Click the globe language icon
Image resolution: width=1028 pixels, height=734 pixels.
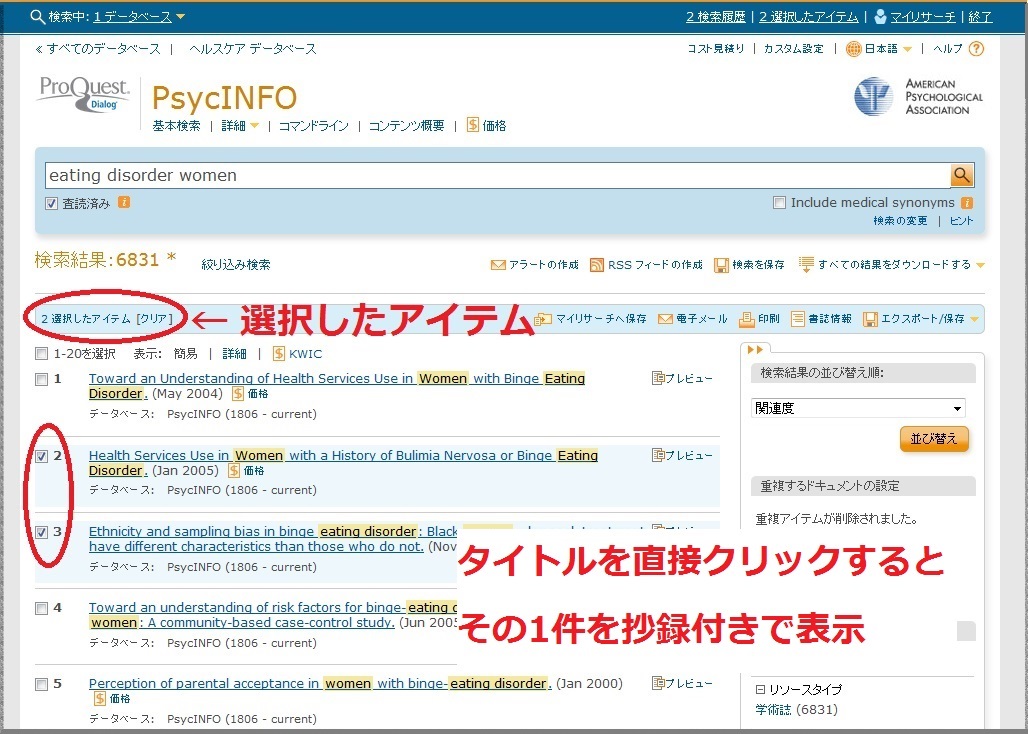tap(854, 49)
